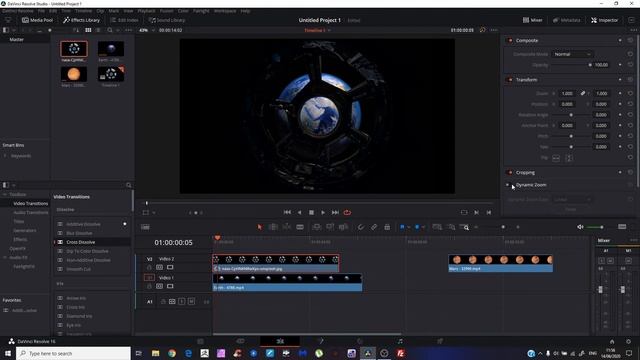640x360 pixels.
Task: Open the Fusion menu
Action: click(166, 11)
